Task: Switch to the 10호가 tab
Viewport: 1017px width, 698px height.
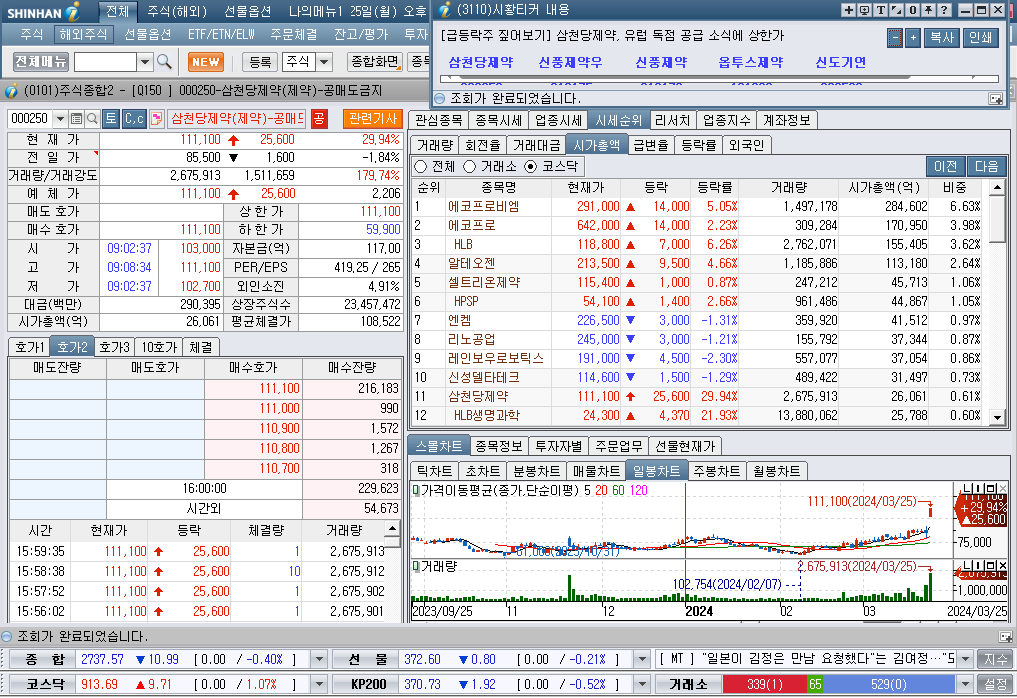Action: [159, 347]
